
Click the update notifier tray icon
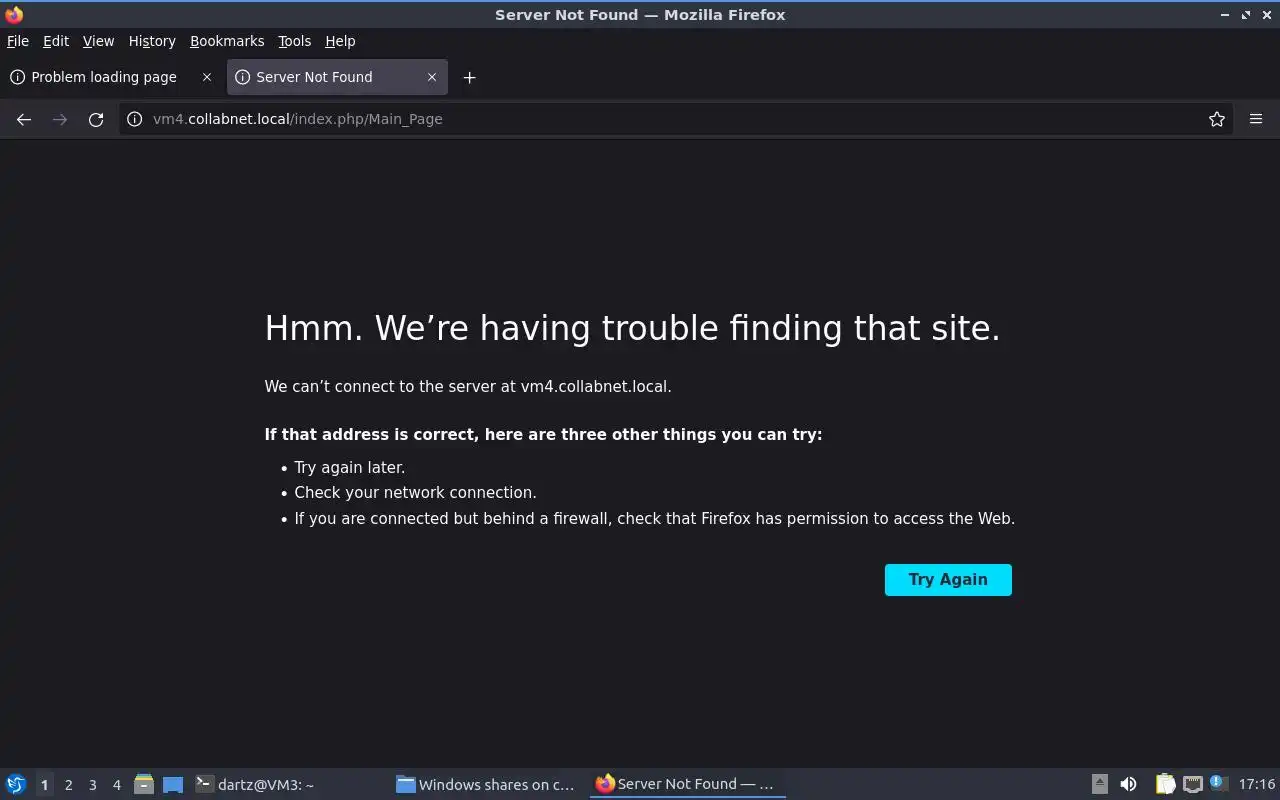coord(1217,784)
